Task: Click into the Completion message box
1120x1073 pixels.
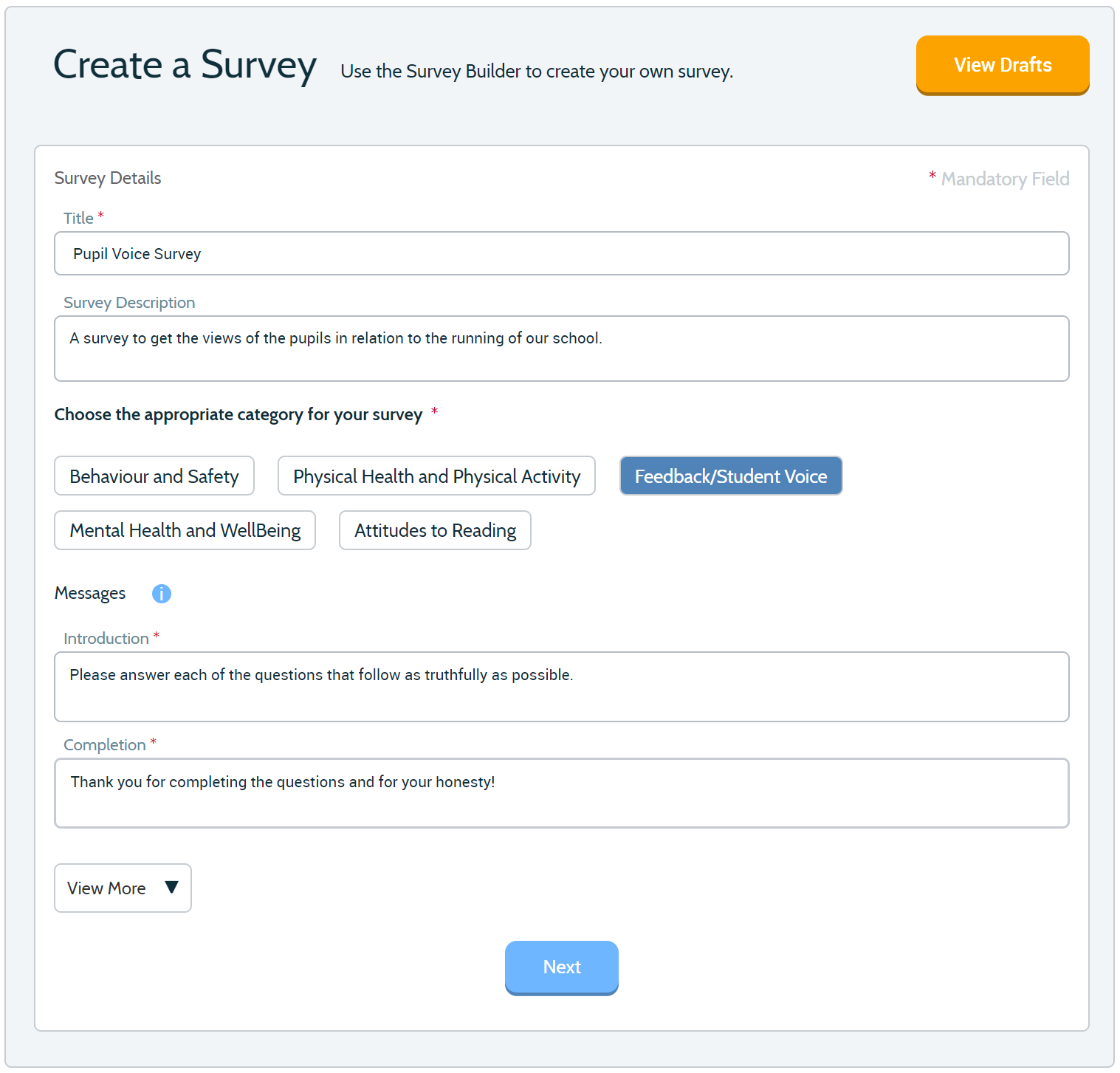Action: pyautogui.click(x=562, y=793)
